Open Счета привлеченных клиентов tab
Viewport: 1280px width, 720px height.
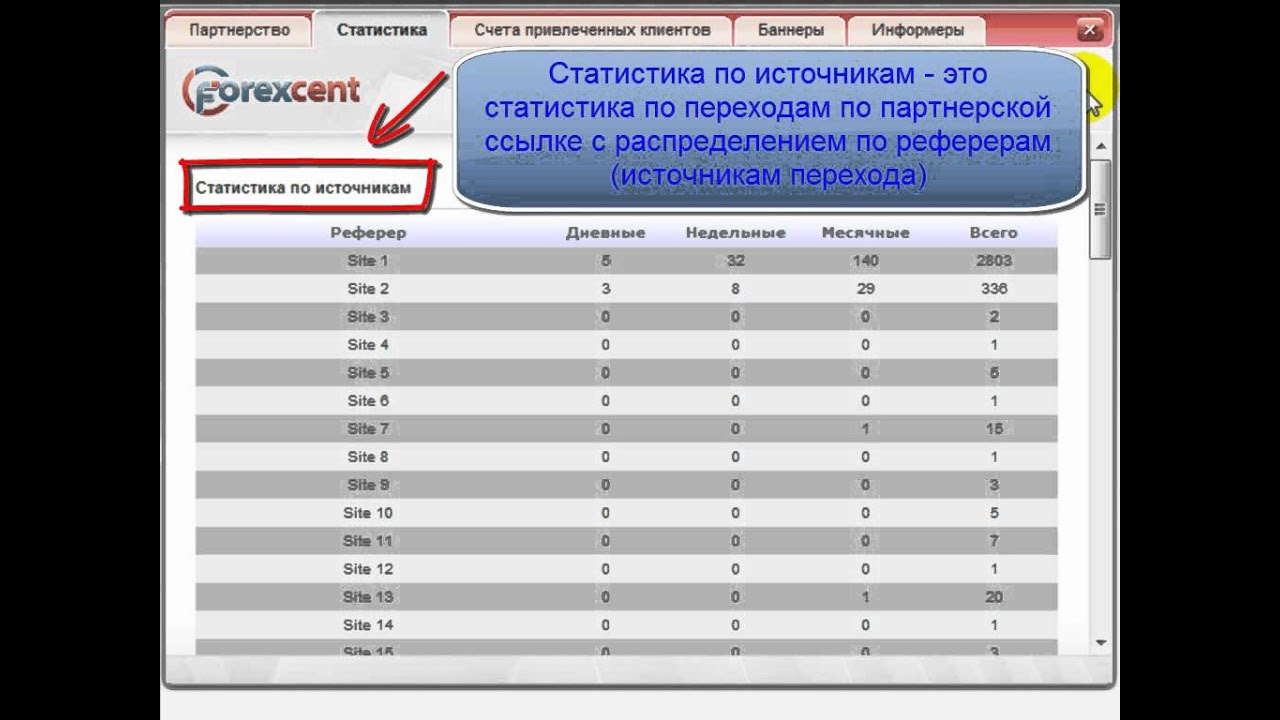click(x=592, y=30)
